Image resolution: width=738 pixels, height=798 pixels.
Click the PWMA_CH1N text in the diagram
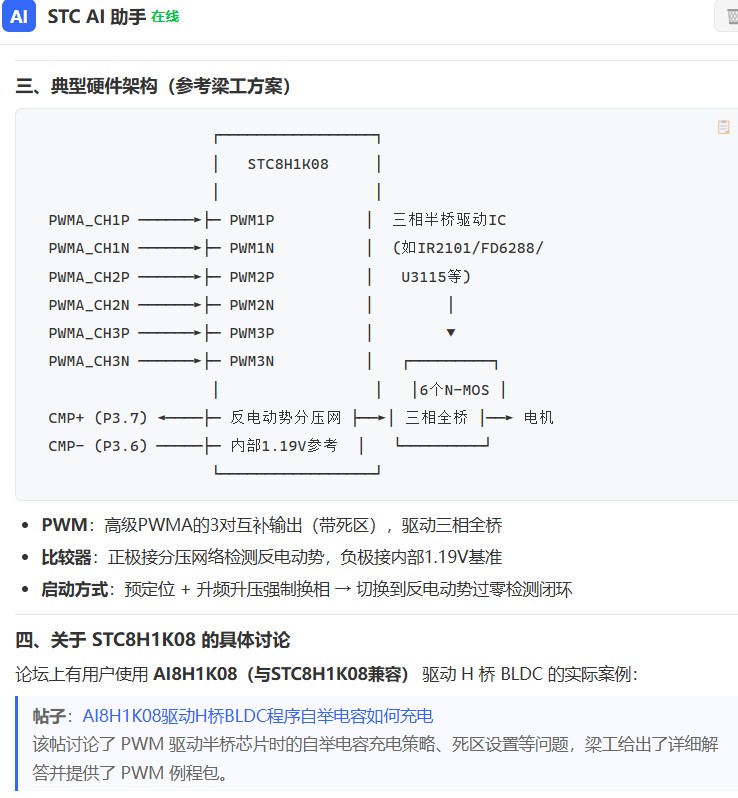pos(89,248)
